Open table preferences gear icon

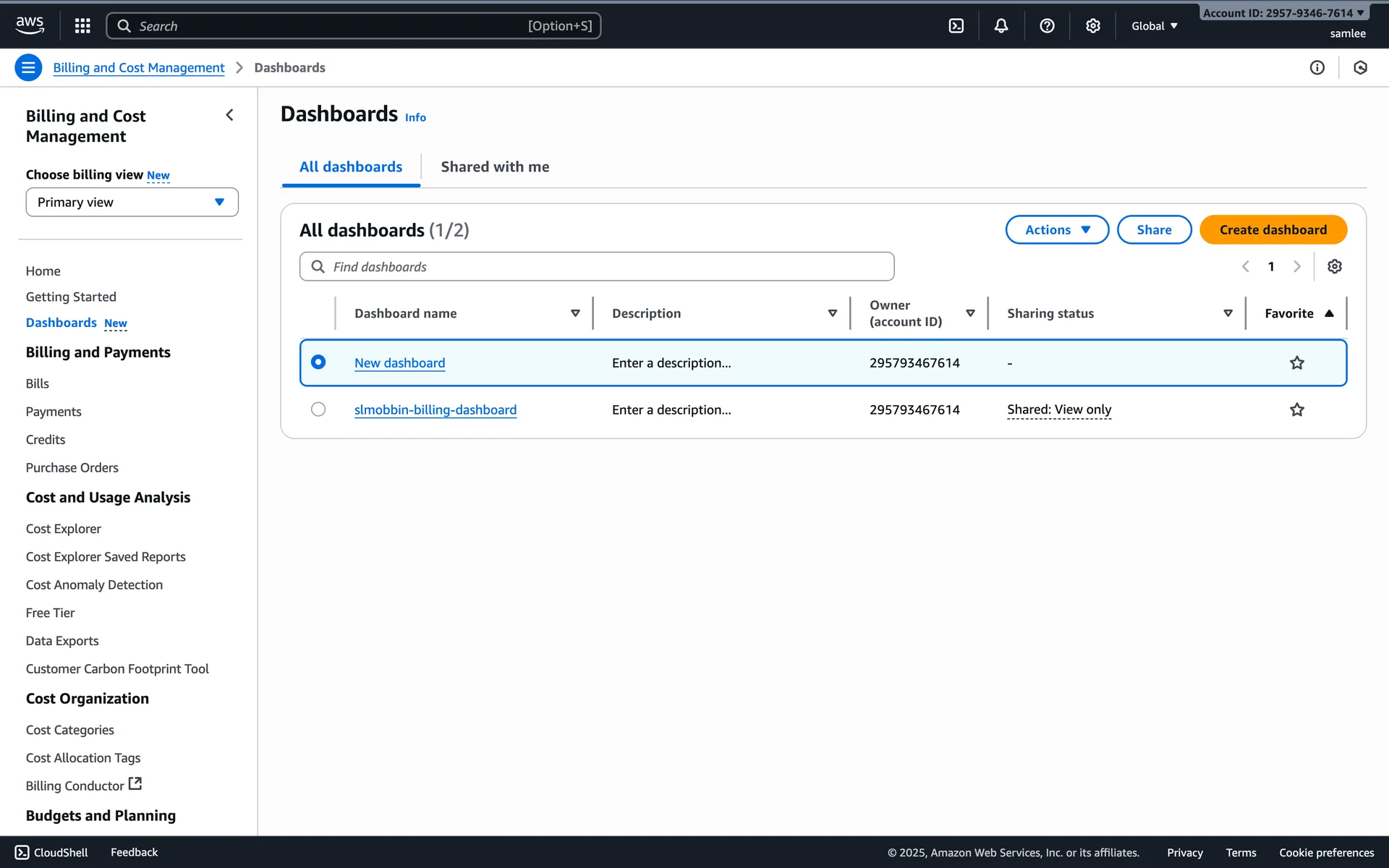[1334, 266]
